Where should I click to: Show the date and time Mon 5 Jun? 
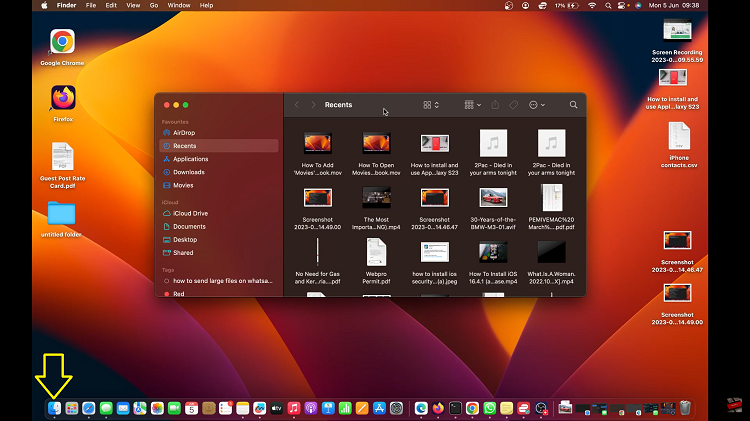674,5
